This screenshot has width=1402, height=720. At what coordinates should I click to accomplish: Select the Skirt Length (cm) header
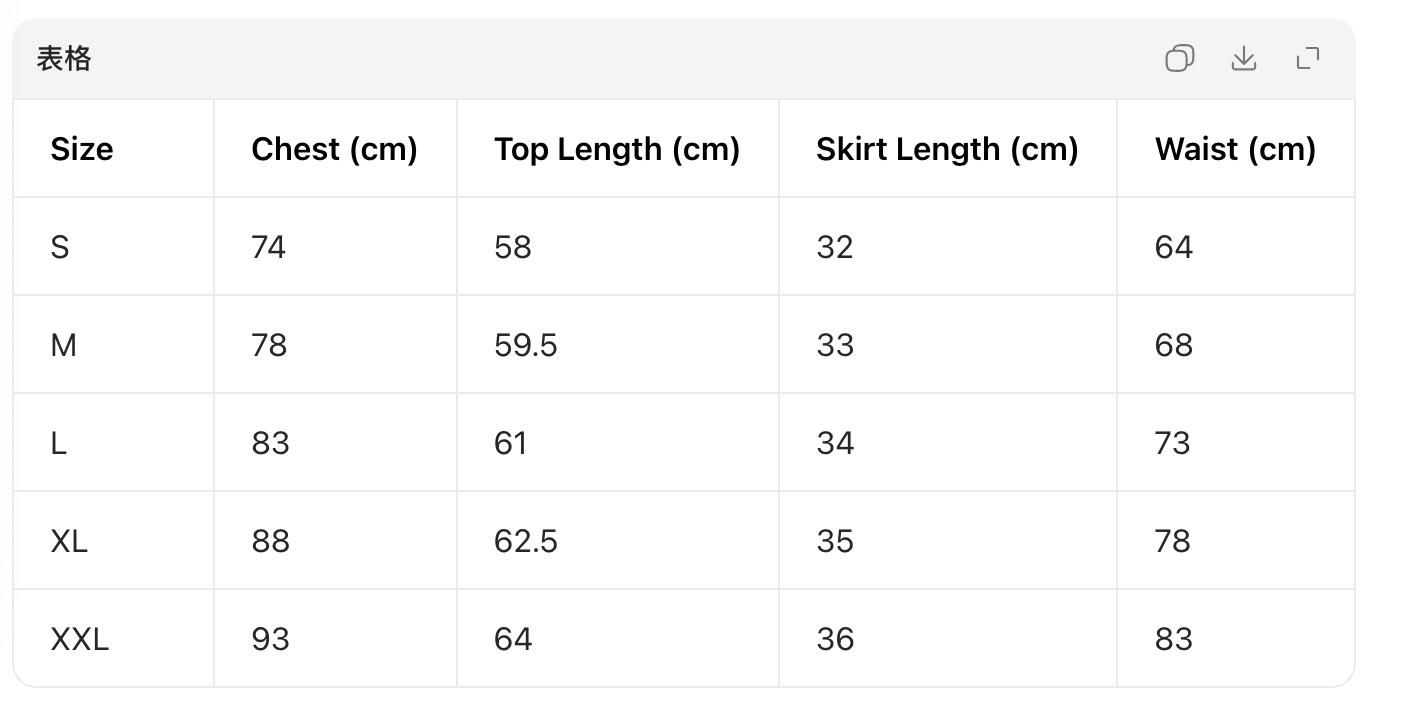(946, 148)
